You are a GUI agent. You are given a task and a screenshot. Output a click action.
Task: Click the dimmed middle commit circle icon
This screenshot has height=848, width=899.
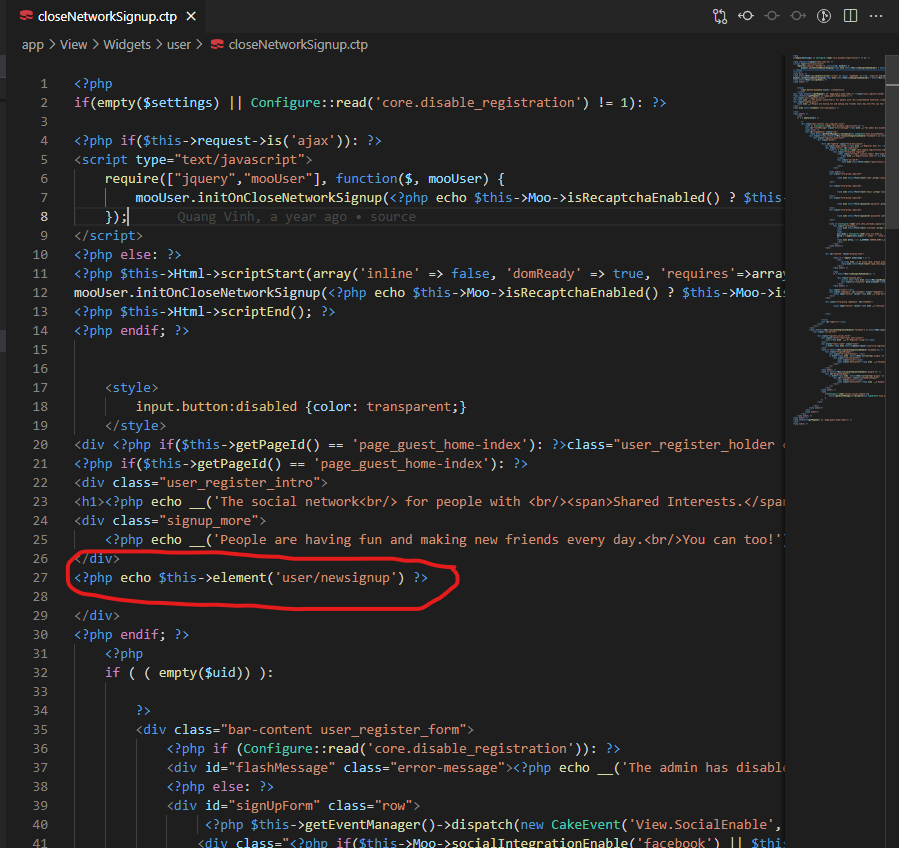pos(772,16)
